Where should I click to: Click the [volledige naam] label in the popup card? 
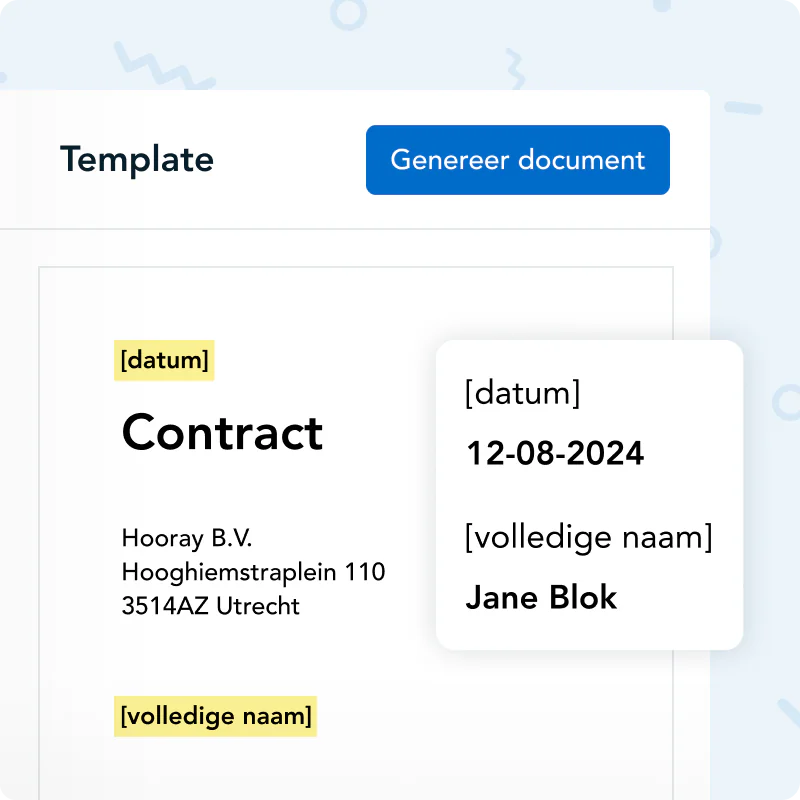[588, 538]
